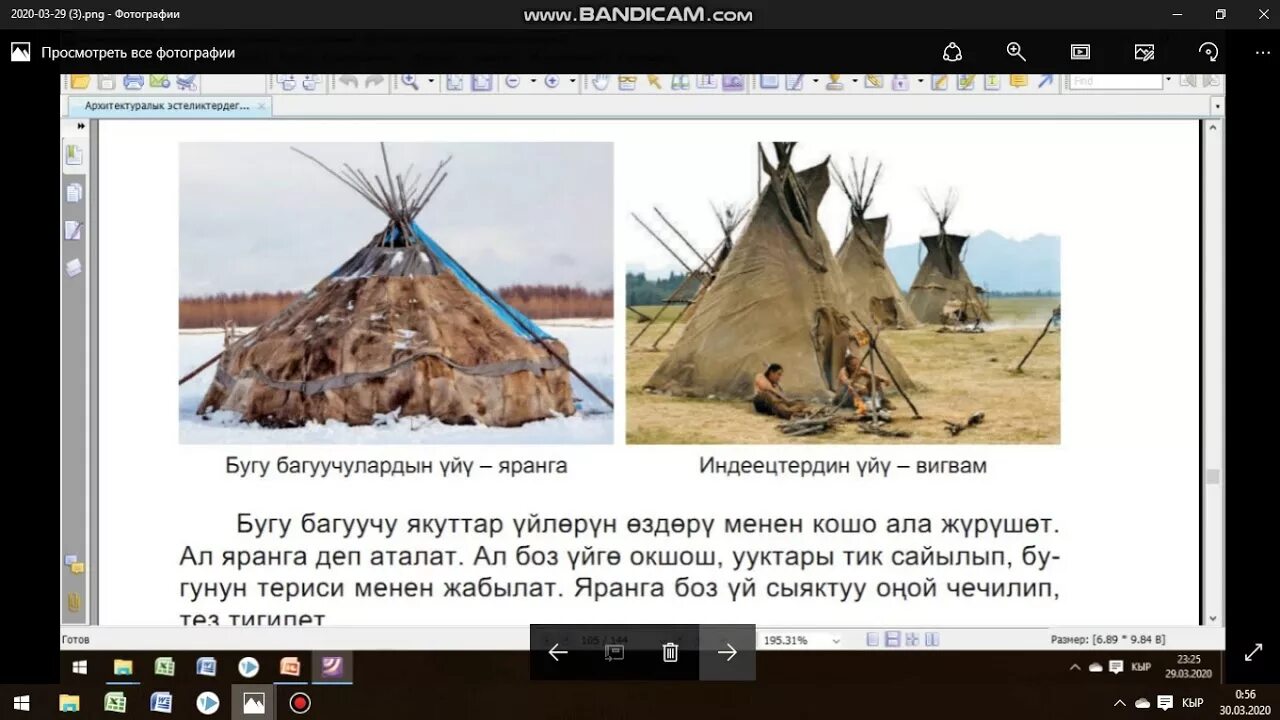This screenshot has height=720, width=1280.
Task: Go to next photo with right arrow
Action: point(727,652)
